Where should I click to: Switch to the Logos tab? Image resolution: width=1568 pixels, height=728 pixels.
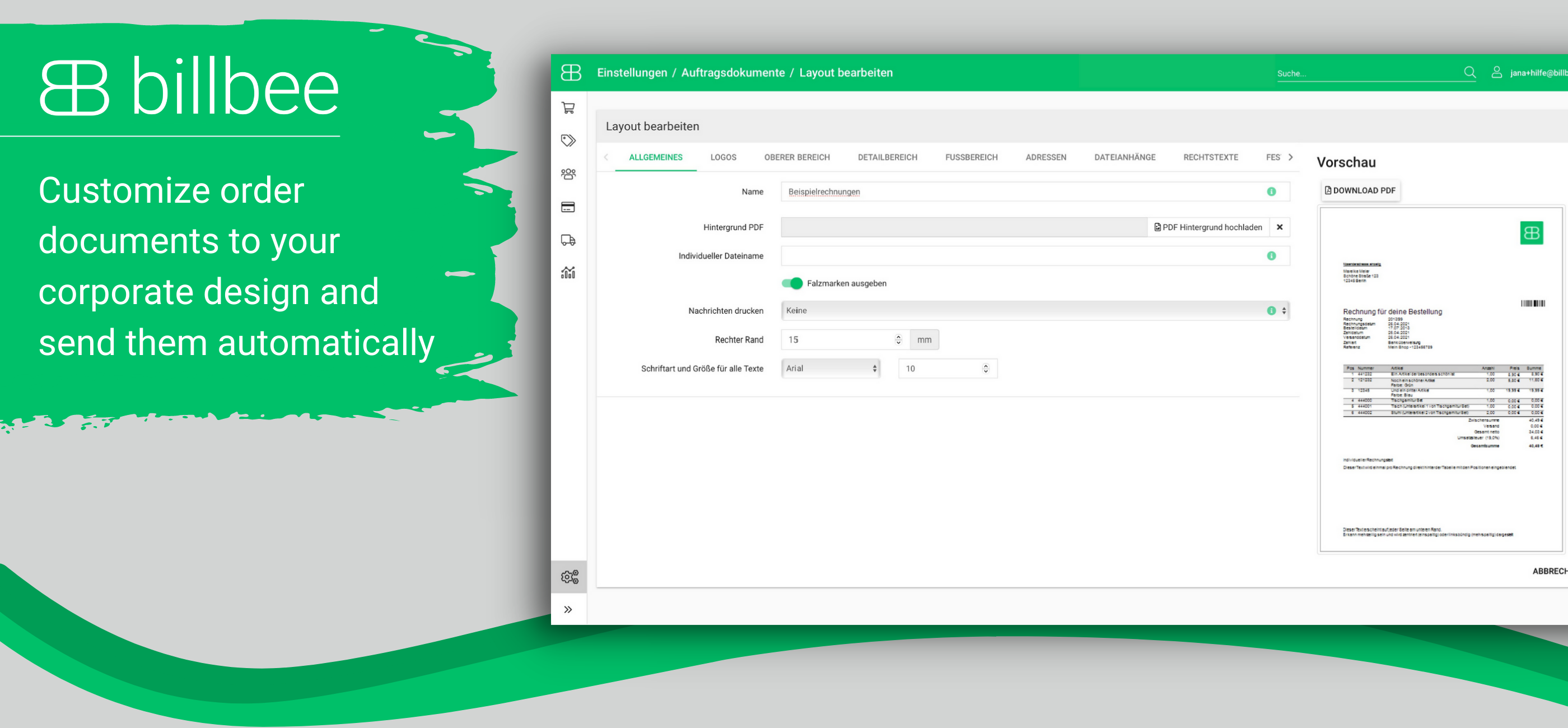[x=722, y=157]
